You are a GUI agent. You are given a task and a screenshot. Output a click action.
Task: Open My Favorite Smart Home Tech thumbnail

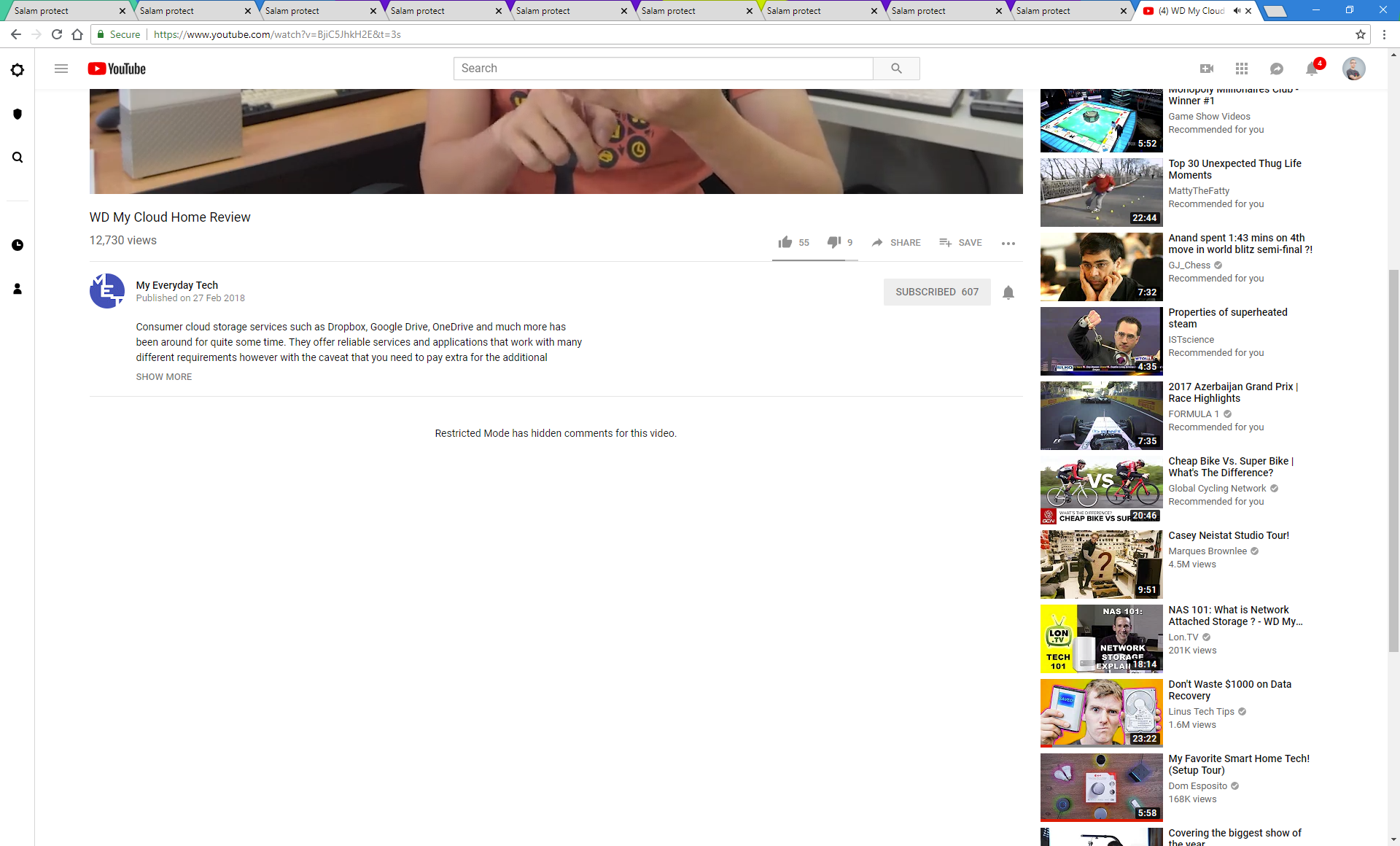1101,788
